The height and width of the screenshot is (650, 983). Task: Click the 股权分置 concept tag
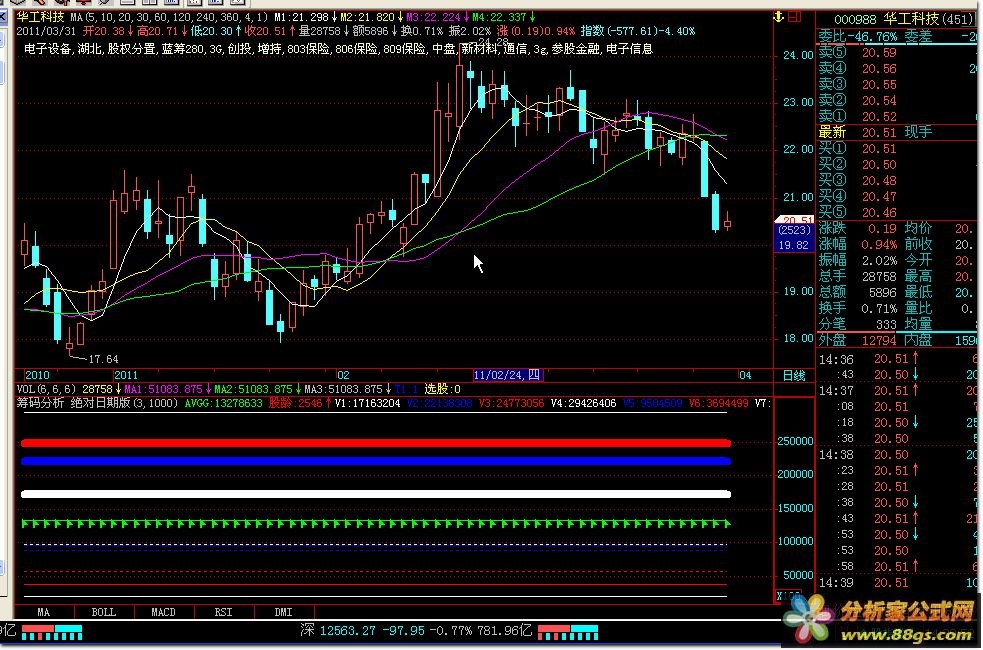point(132,48)
